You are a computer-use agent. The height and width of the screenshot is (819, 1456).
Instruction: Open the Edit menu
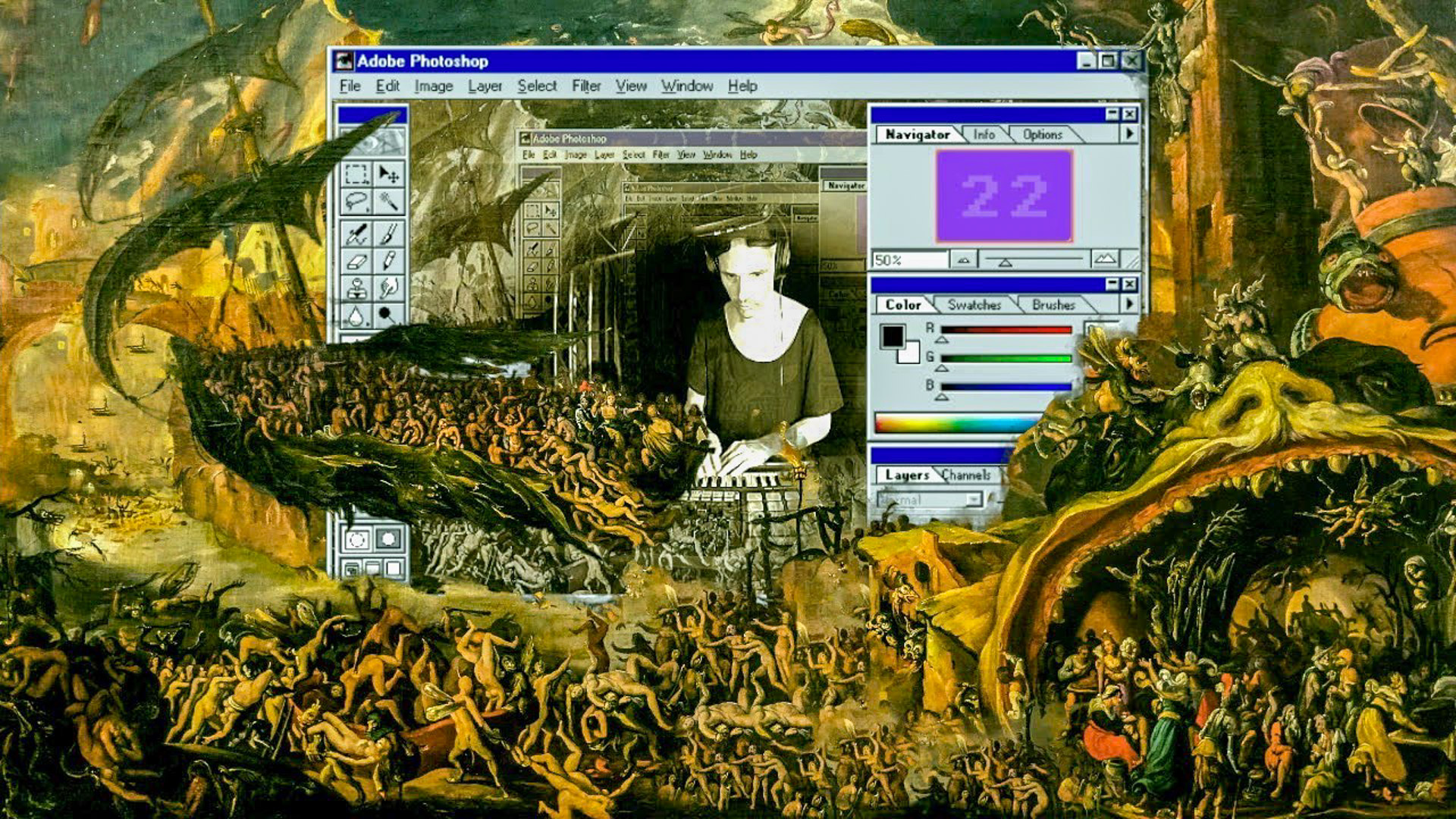point(388,86)
